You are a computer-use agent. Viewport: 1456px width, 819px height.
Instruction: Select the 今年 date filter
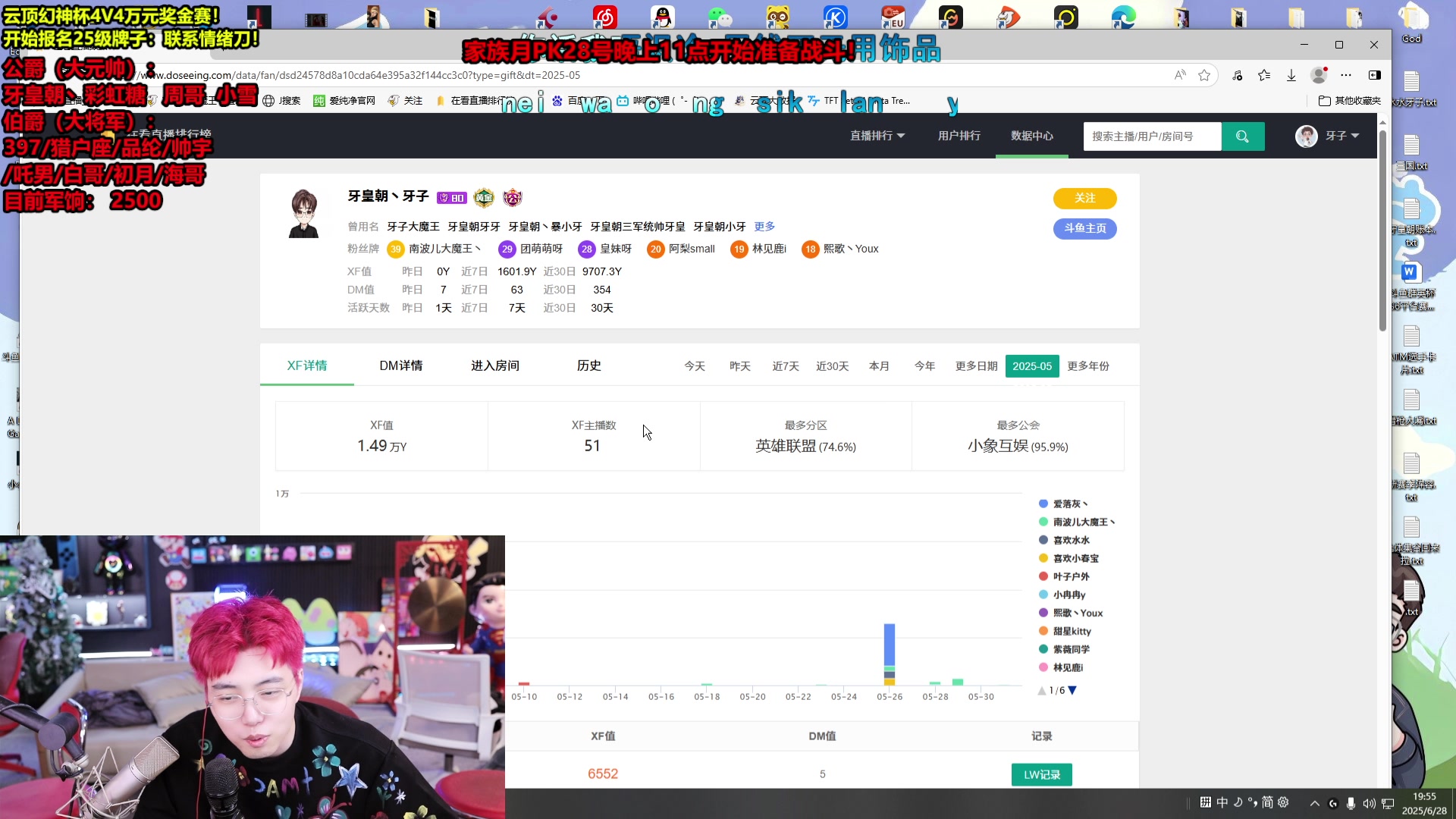pos(924,366)
